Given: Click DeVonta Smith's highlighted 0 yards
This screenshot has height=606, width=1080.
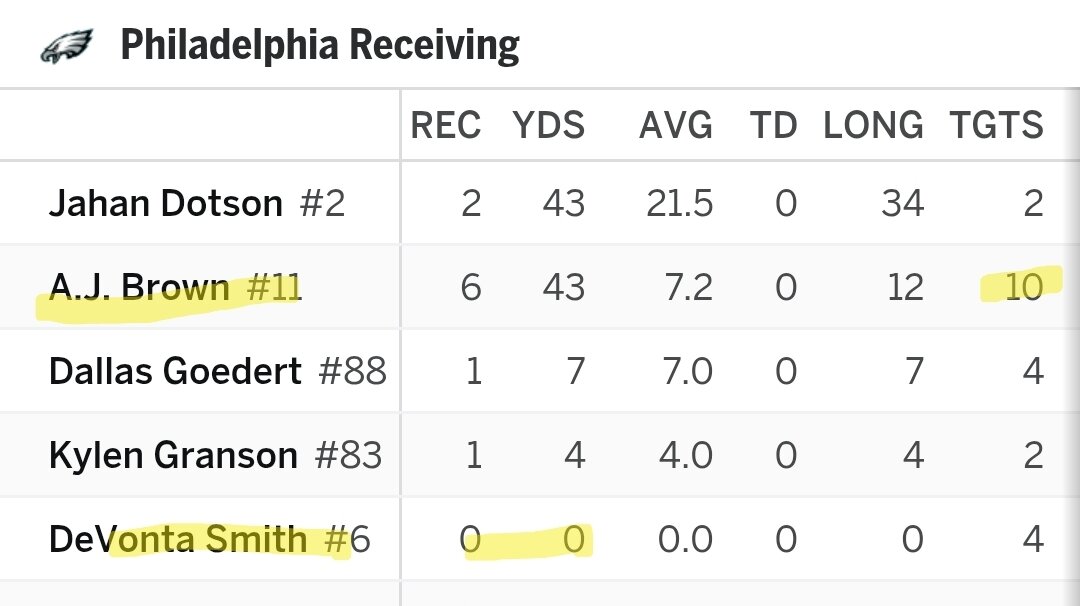Looking at the screenshot, I should point(573,540).
